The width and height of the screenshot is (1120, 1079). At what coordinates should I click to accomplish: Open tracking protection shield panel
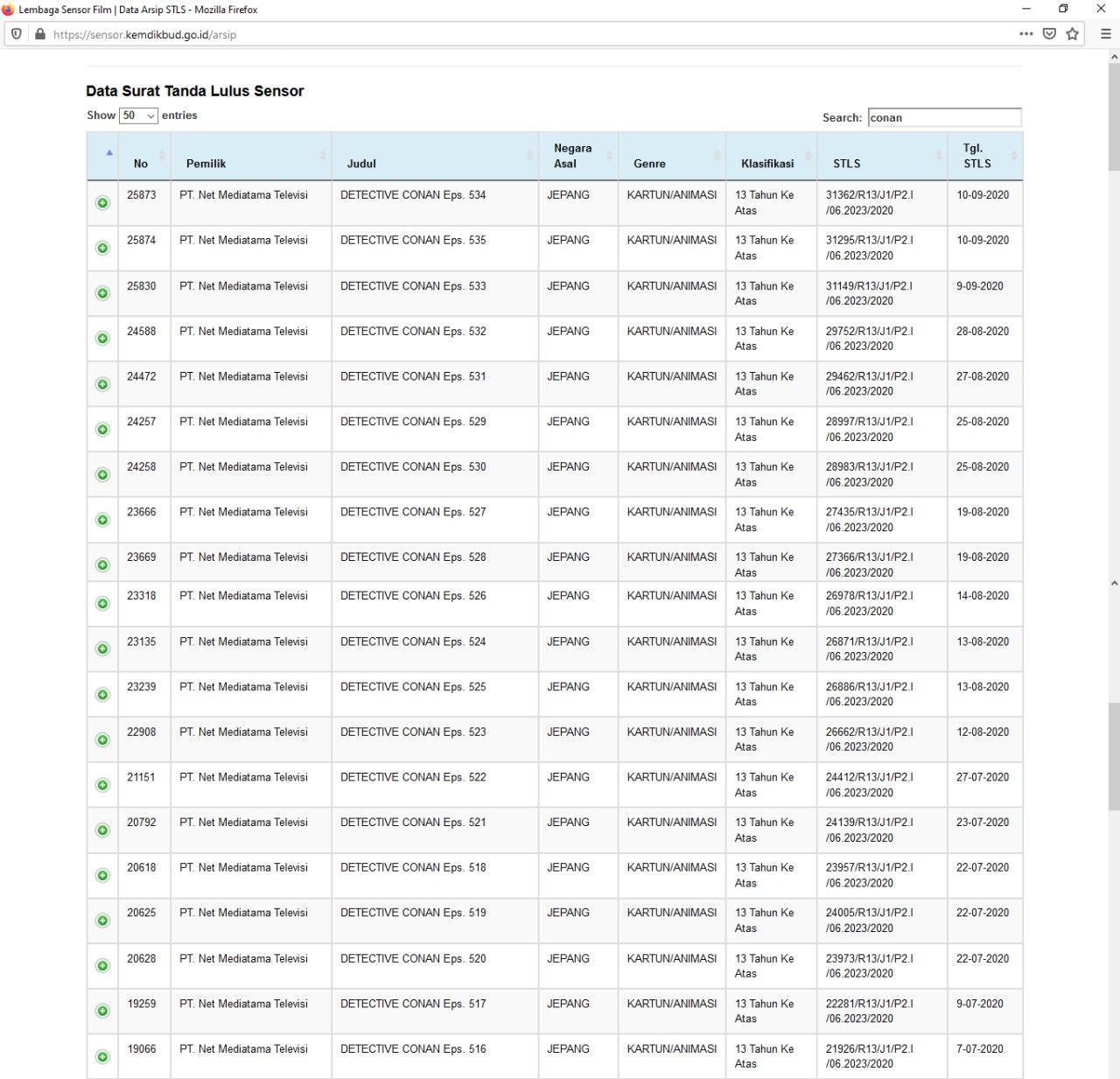[x=17, y=34]
